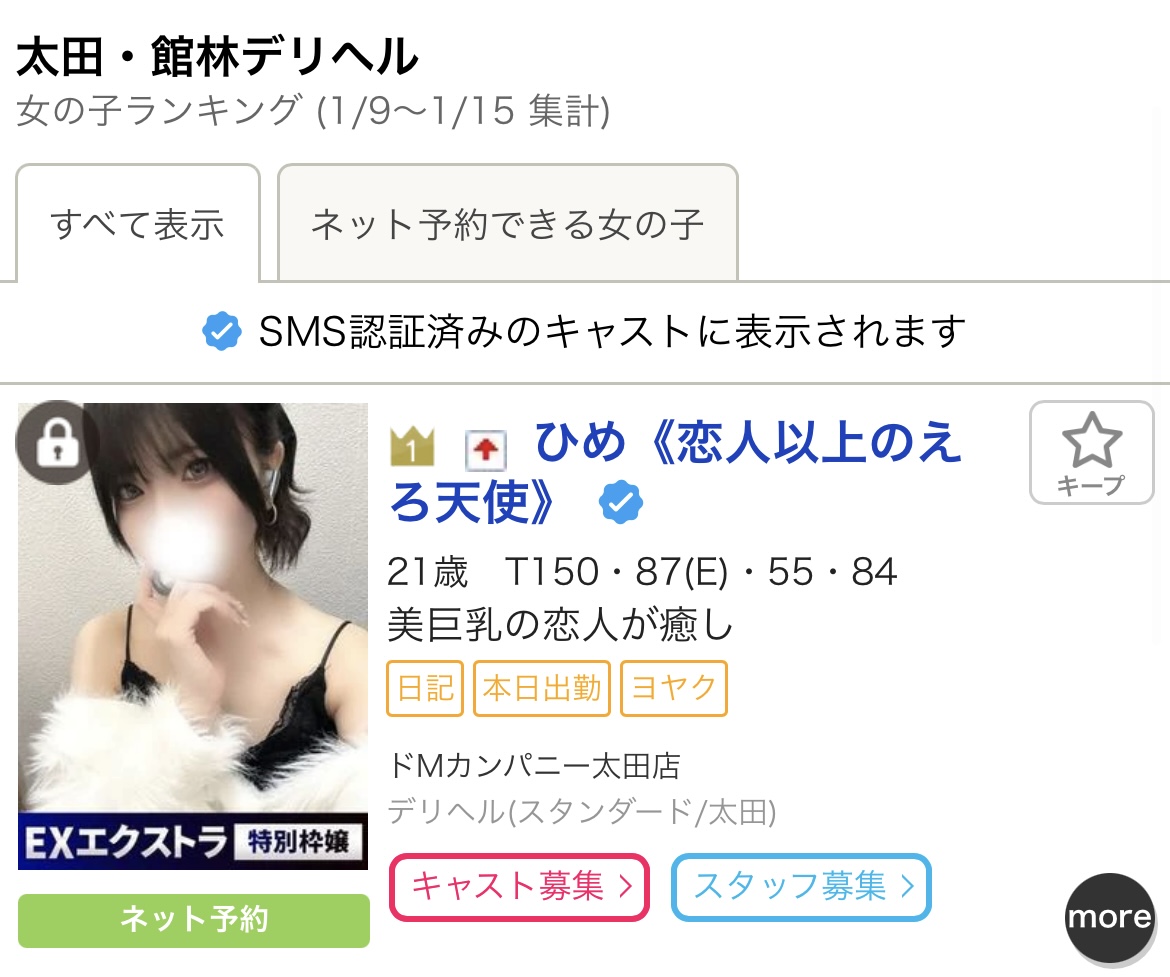
Task: Open the ドMカンパニー太田店 shop link
Action: pyautogui.click(x=534, y=767)
